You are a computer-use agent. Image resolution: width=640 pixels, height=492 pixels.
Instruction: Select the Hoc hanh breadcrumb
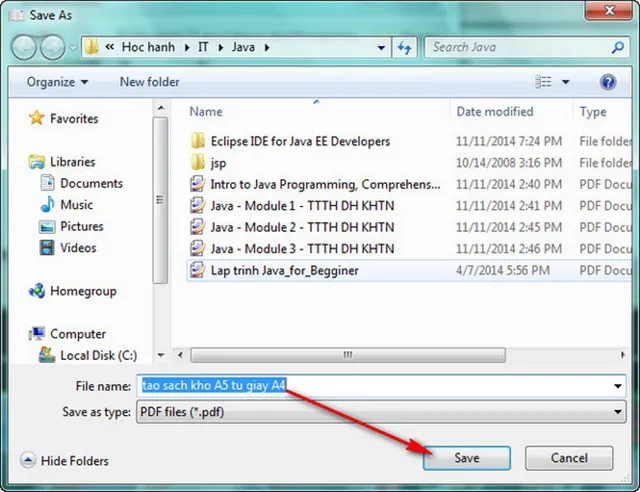click(x=148, y=47)
